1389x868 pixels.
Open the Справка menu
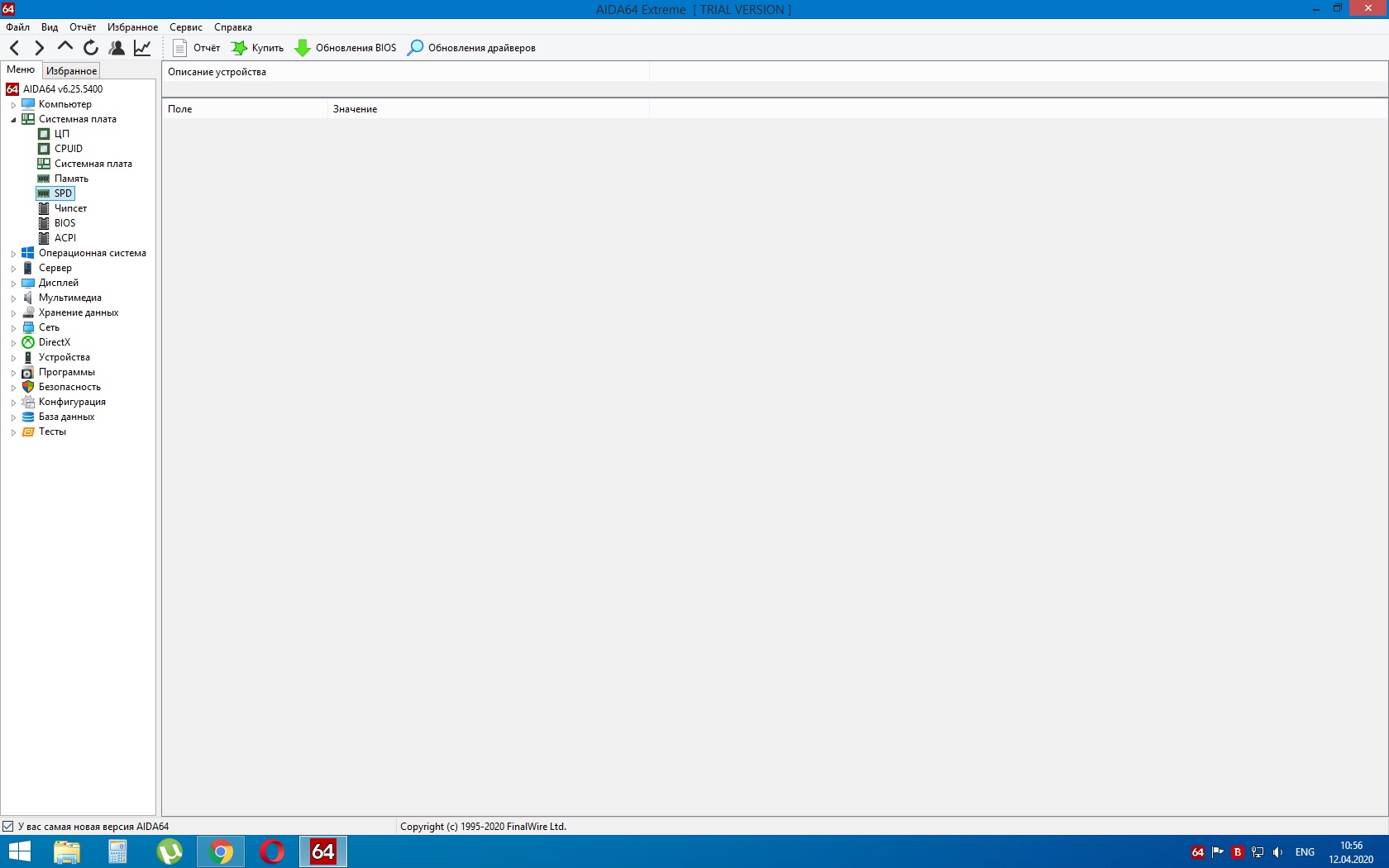(233, 27)
